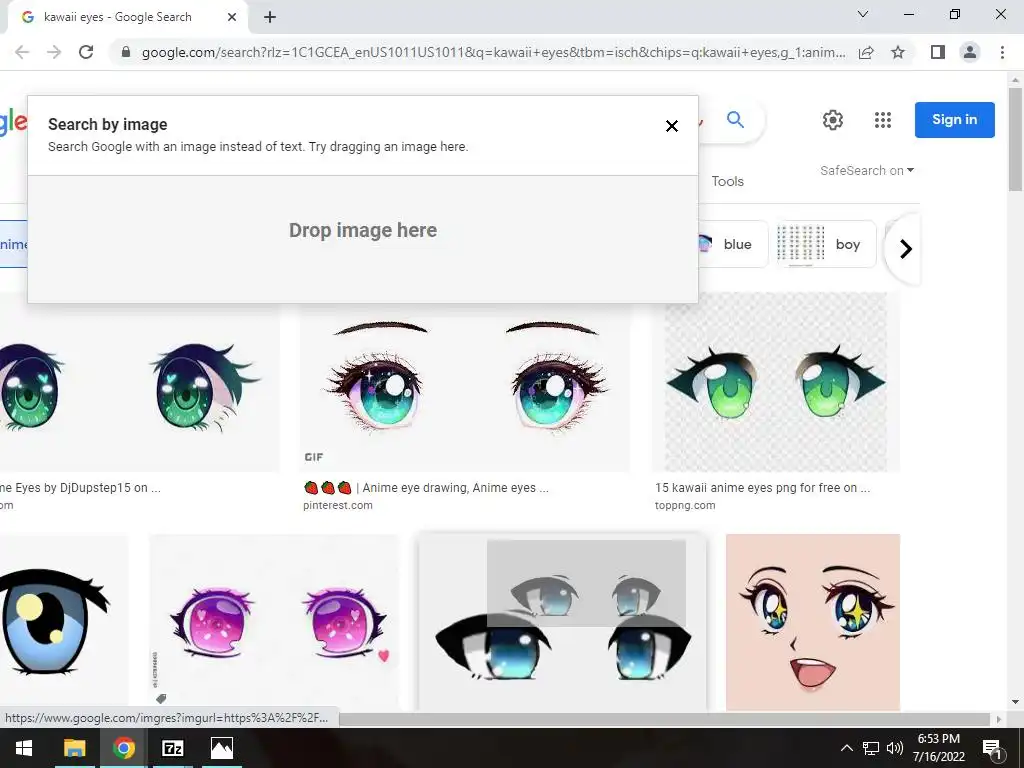
Task: Open the Chrome profile menu
Action: coord(970,52)
